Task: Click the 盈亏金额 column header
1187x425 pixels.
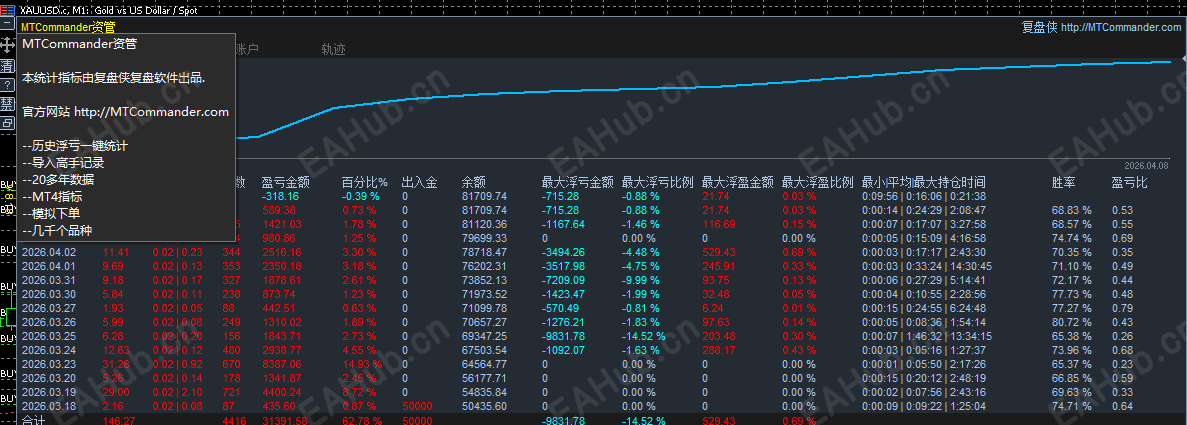Action: click(285, 183)
